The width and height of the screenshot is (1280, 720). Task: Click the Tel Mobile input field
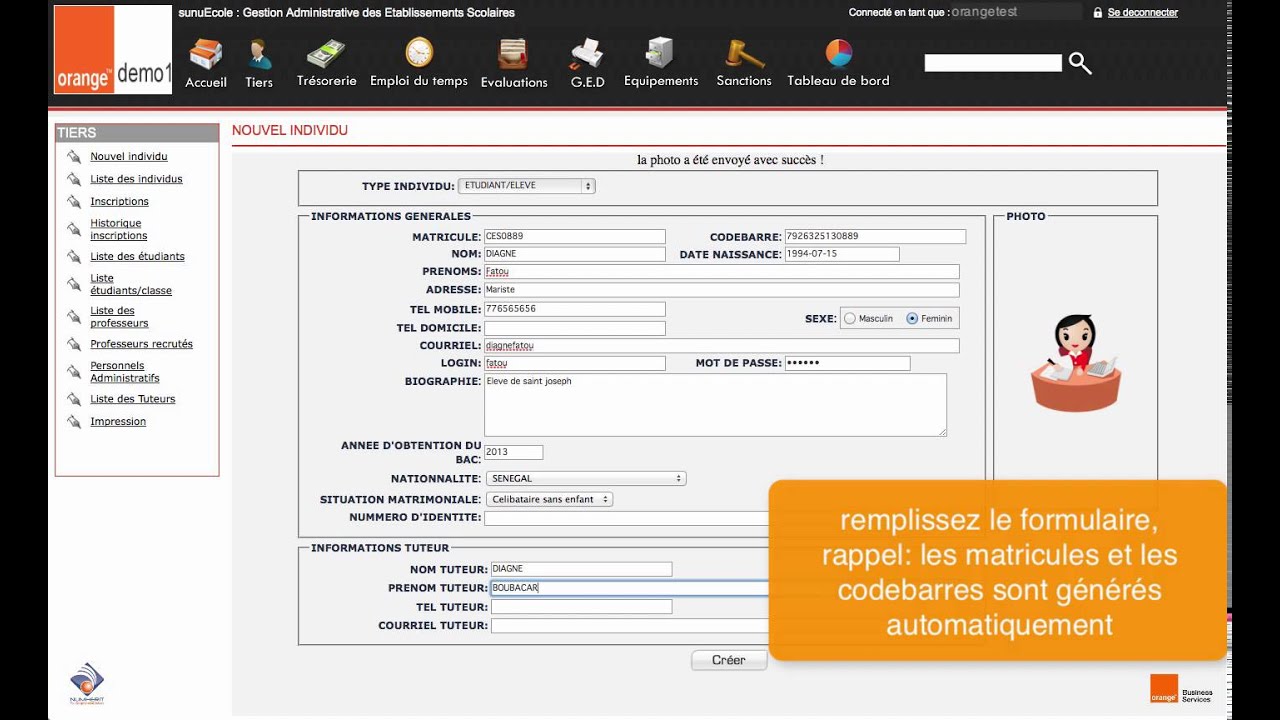point(574,309)
